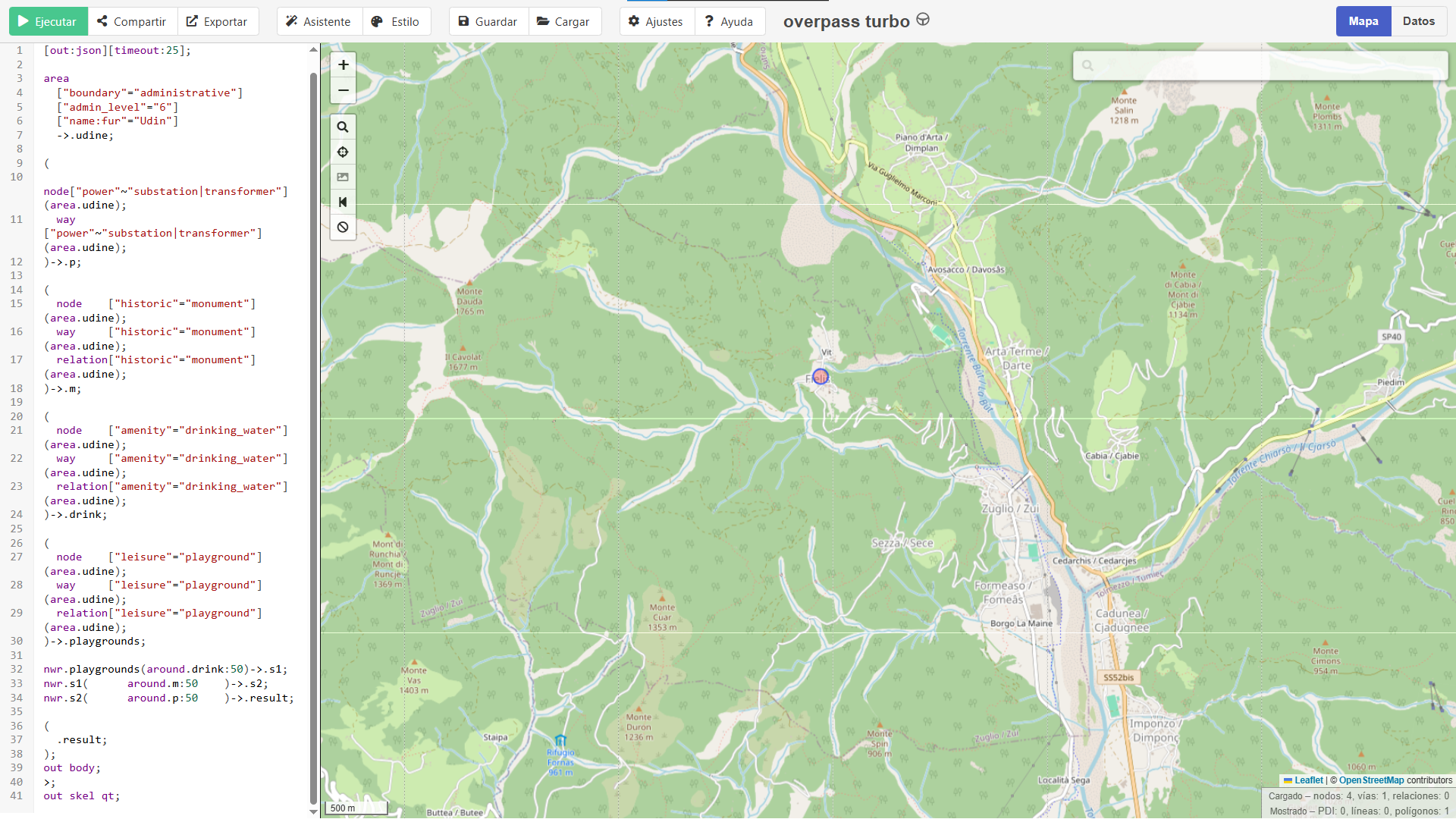Click the disable data overlay icon

[x=343, y=227]
